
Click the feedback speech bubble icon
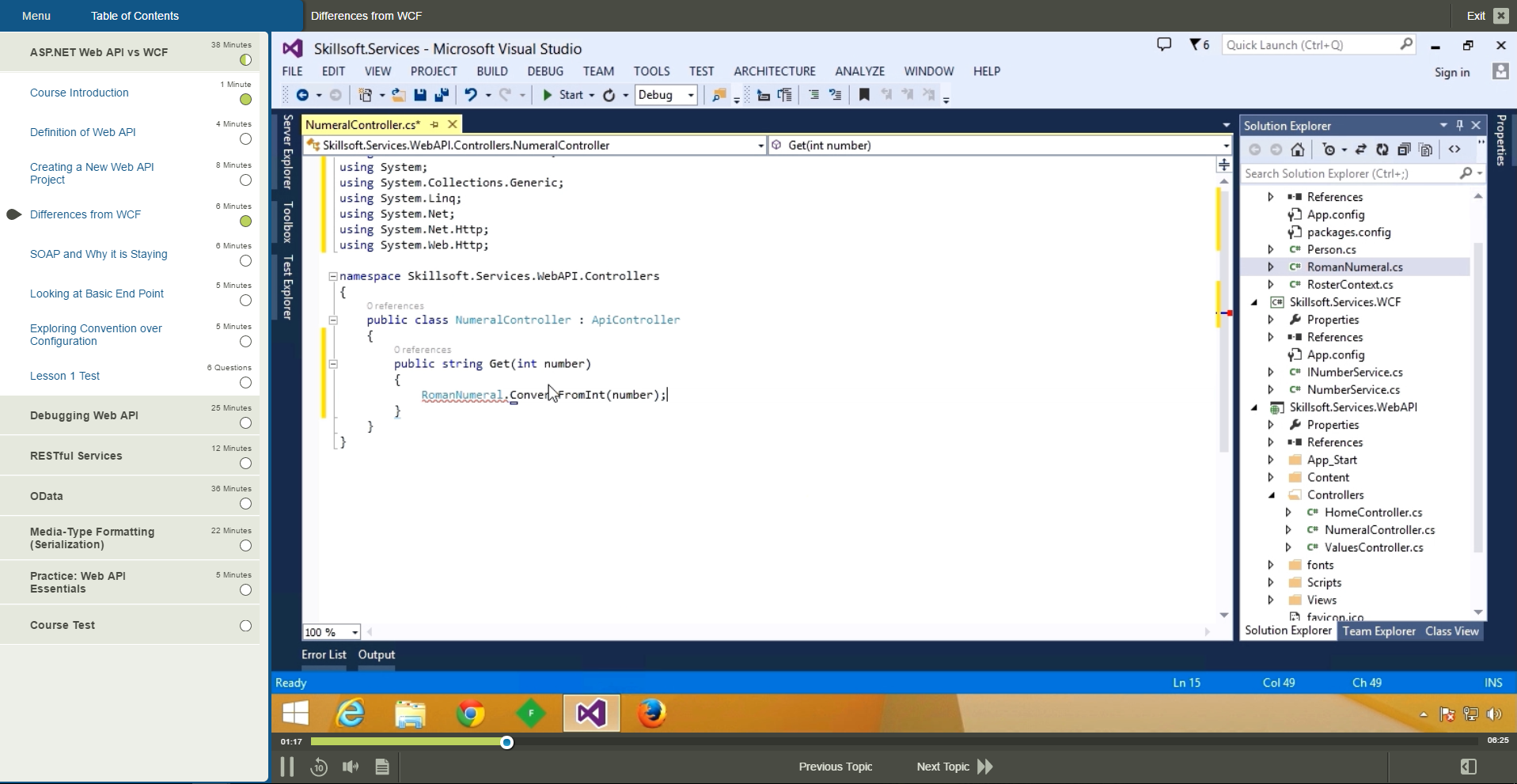[1164, 45]
